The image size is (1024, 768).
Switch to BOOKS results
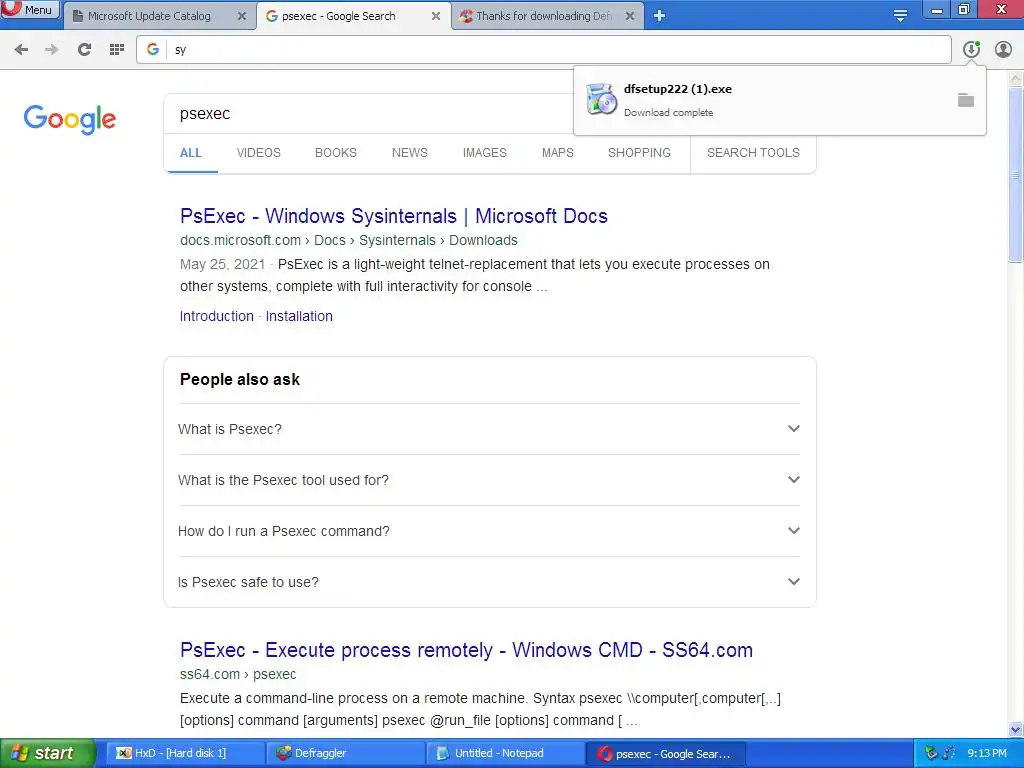click(336, 153)
